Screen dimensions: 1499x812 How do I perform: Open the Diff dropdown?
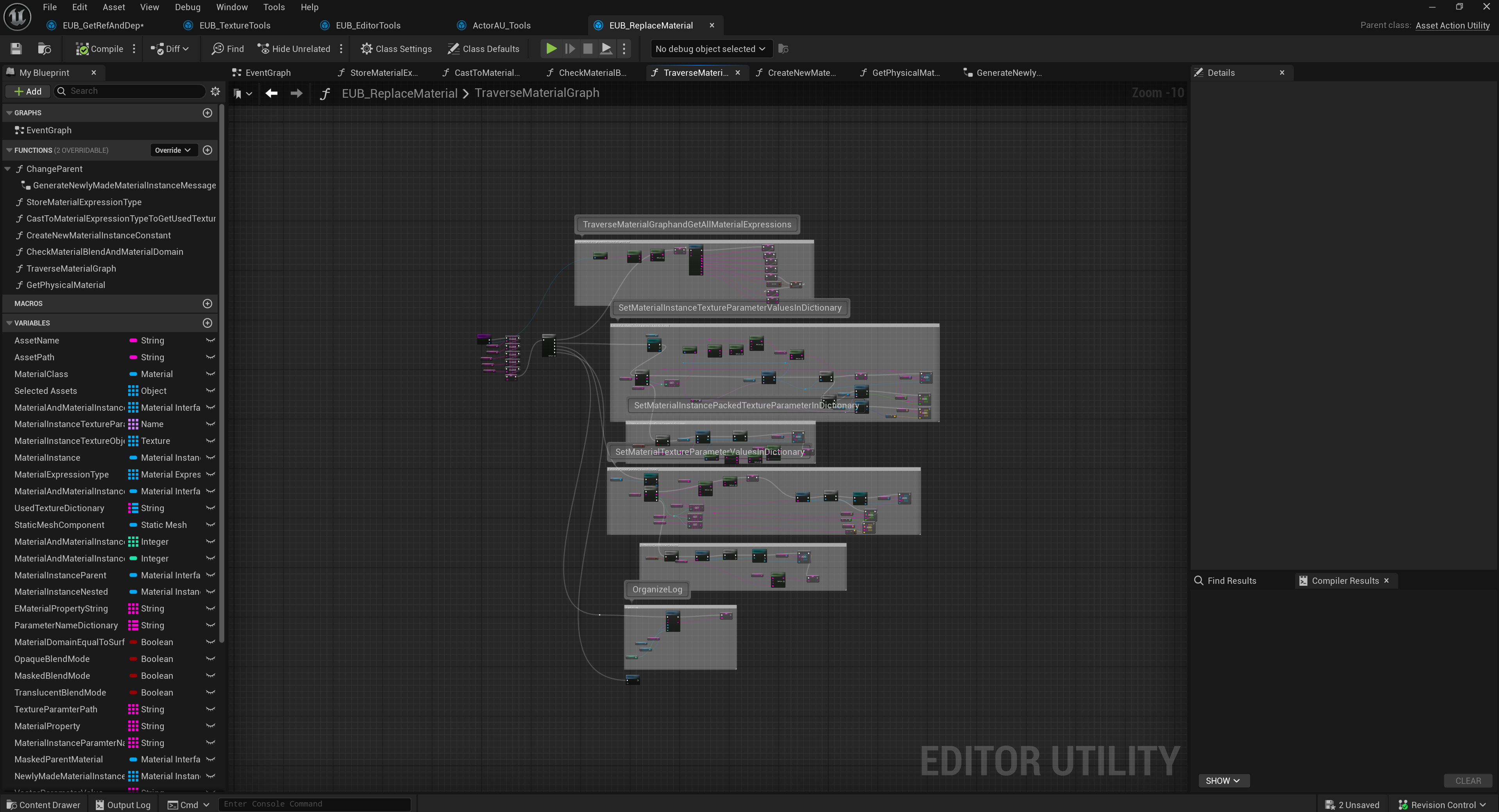[169, 49]
